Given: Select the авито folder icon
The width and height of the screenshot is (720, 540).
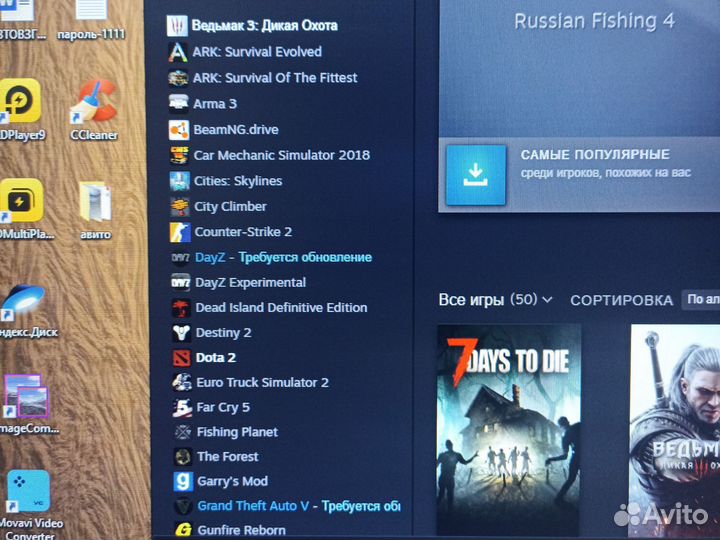Looking at the screenshot, I should point(95,211).
